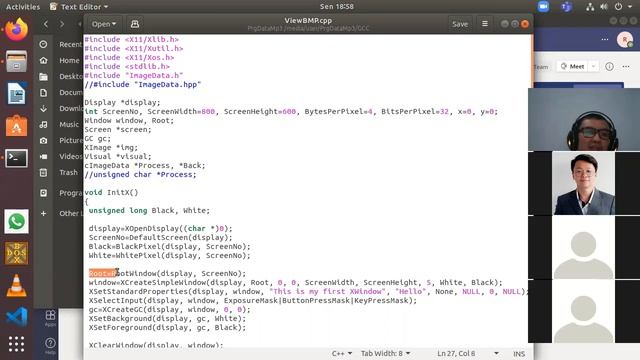Open network status in the system tray
The height and width of the screenshot is (360, 640).
click(x=590, y=7)
